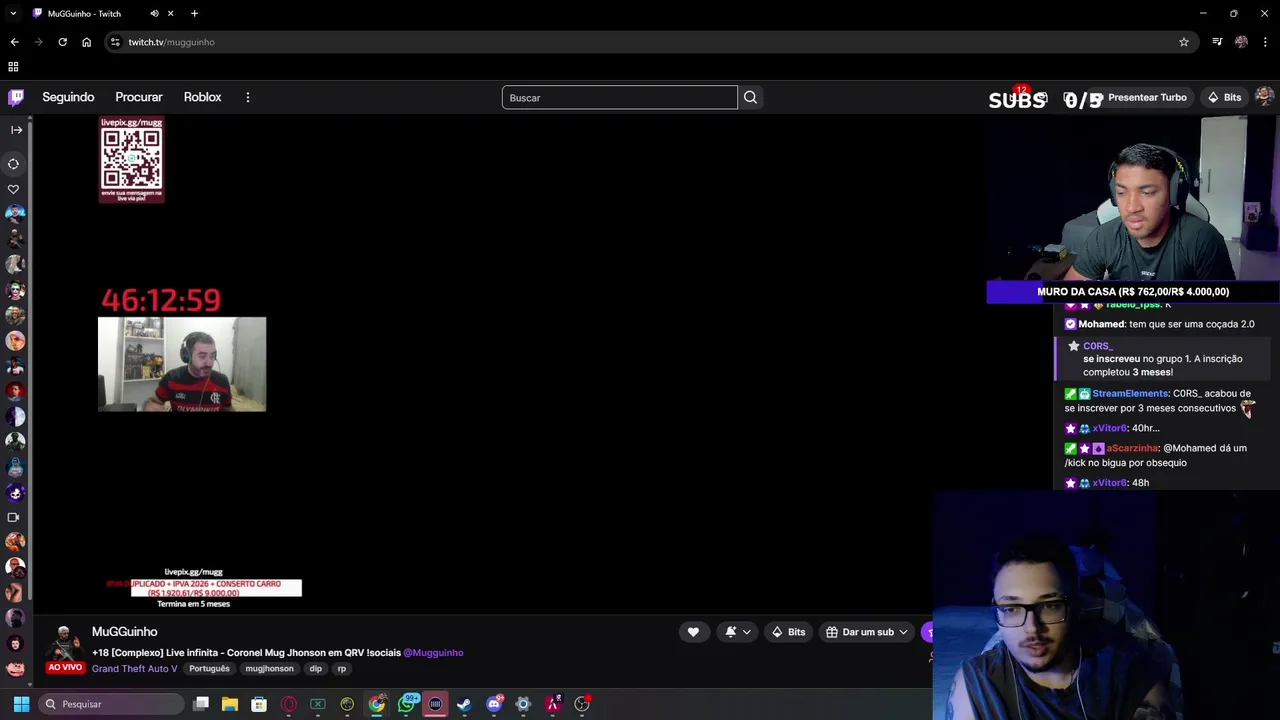This screenshot has height=720, width=1280.
Task: Click the Dar um sub button
Action: pos(867,632)
